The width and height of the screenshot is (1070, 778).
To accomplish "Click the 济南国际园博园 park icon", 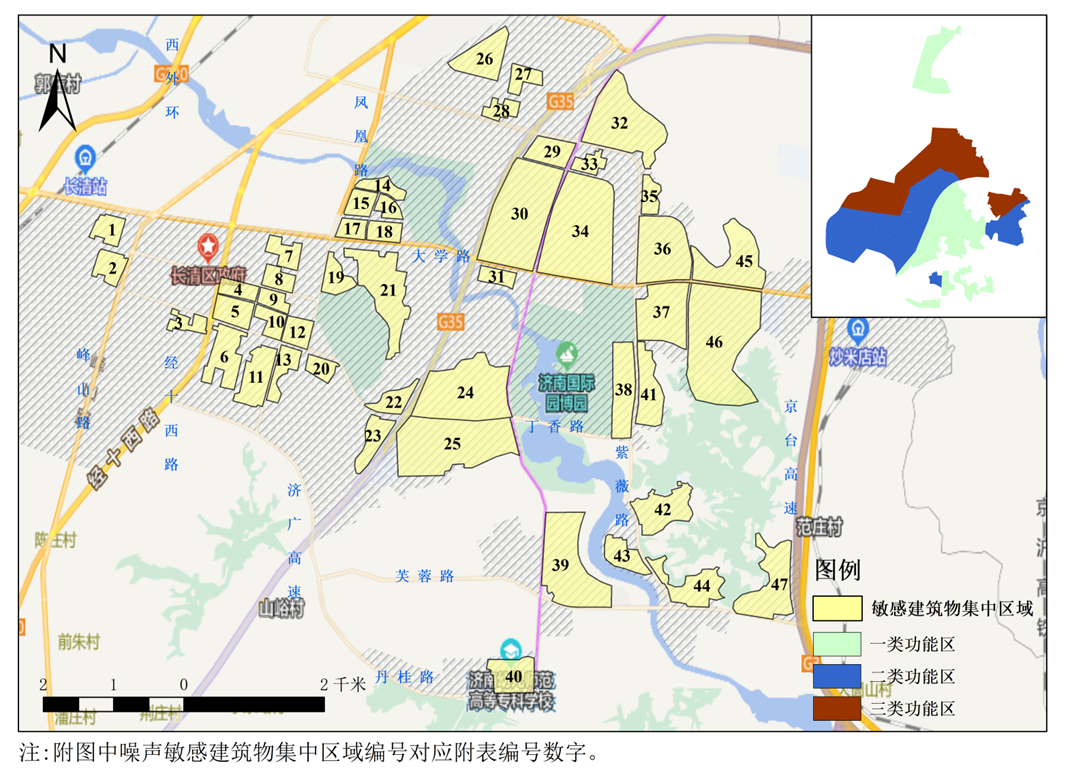I will tap(566, 355).
